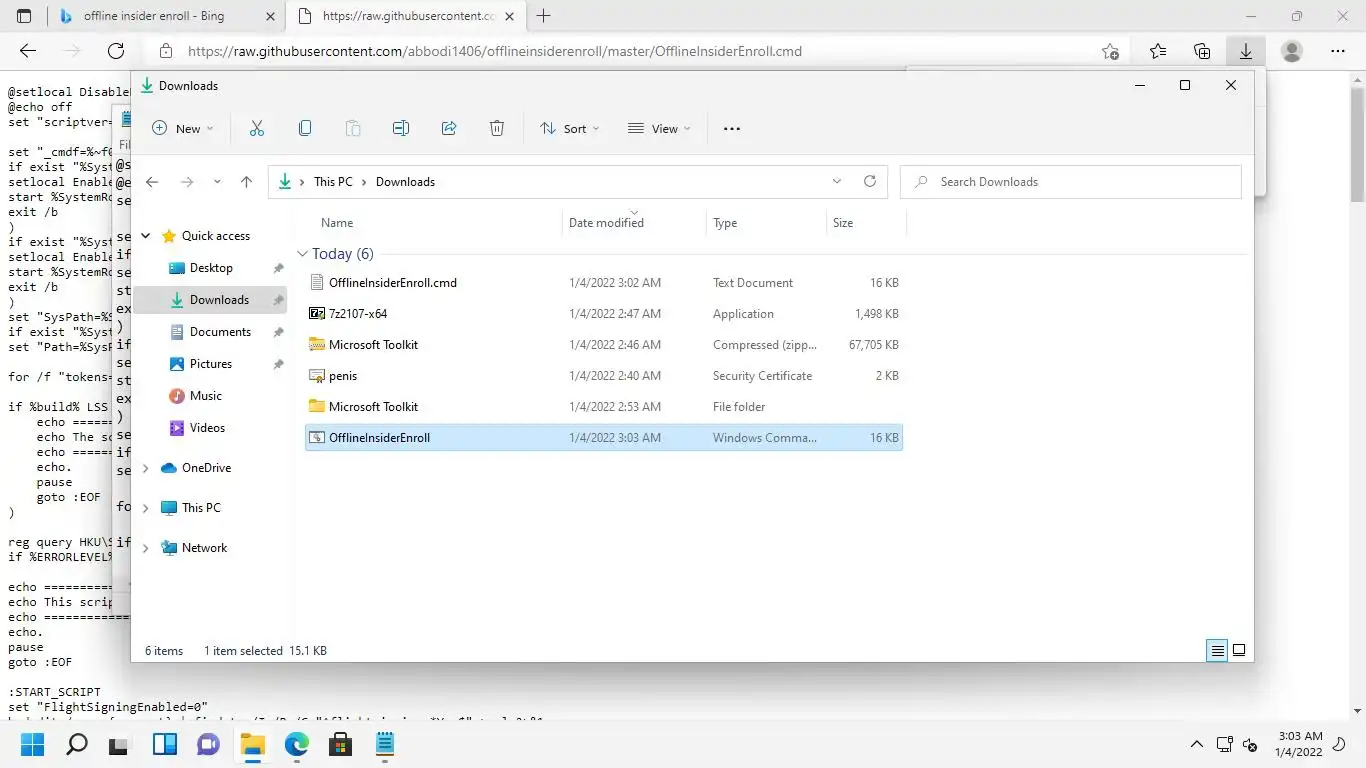1366x768 pixels.
Task: Sort files by Name column header
Action: pos(337,223)
